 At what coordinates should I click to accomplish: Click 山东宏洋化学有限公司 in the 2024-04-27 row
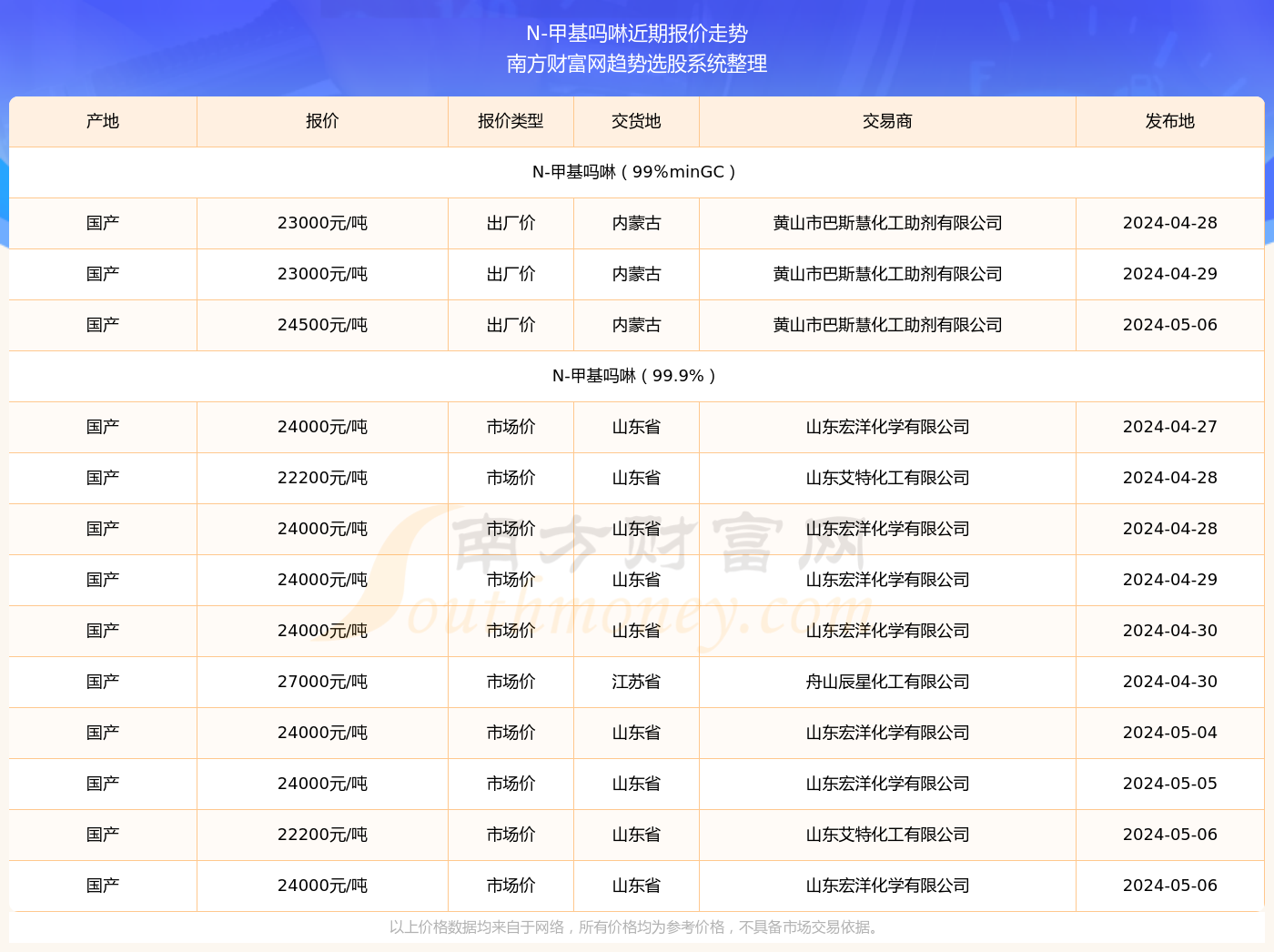click(887, 427)
